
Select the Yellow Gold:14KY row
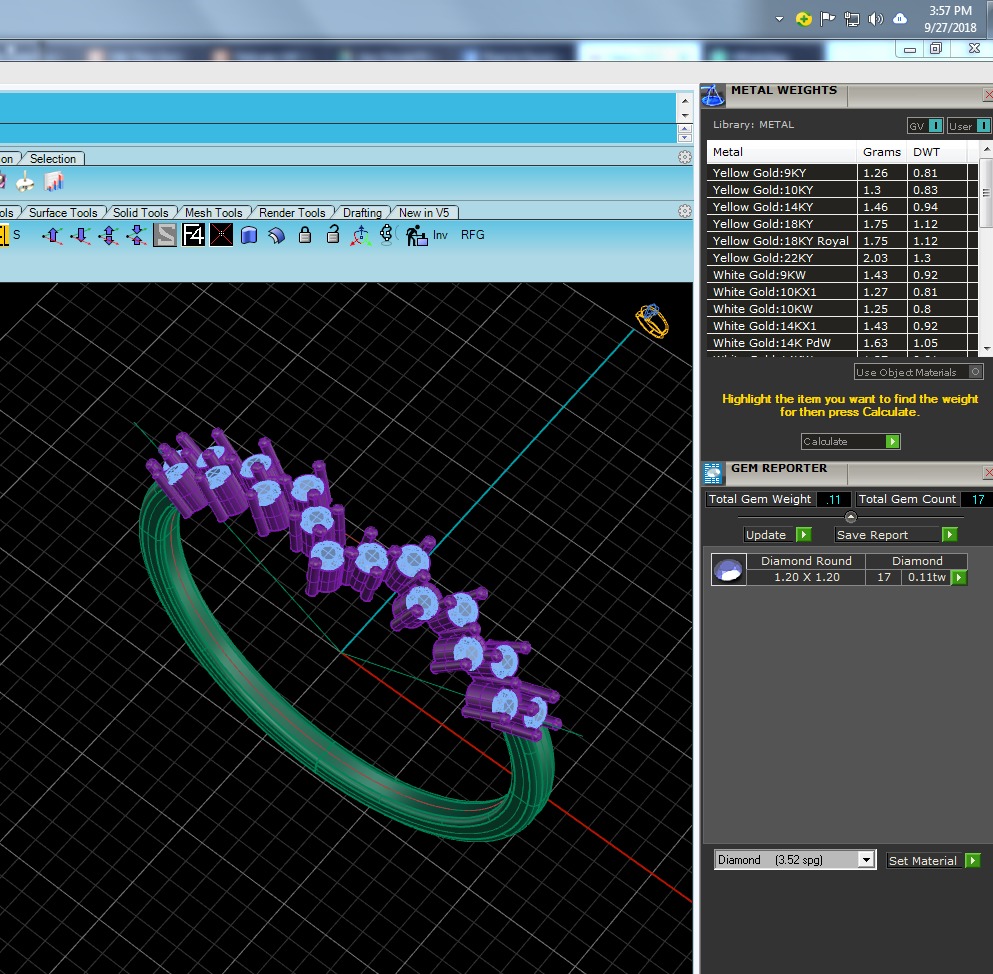click(x=842, y=206)
